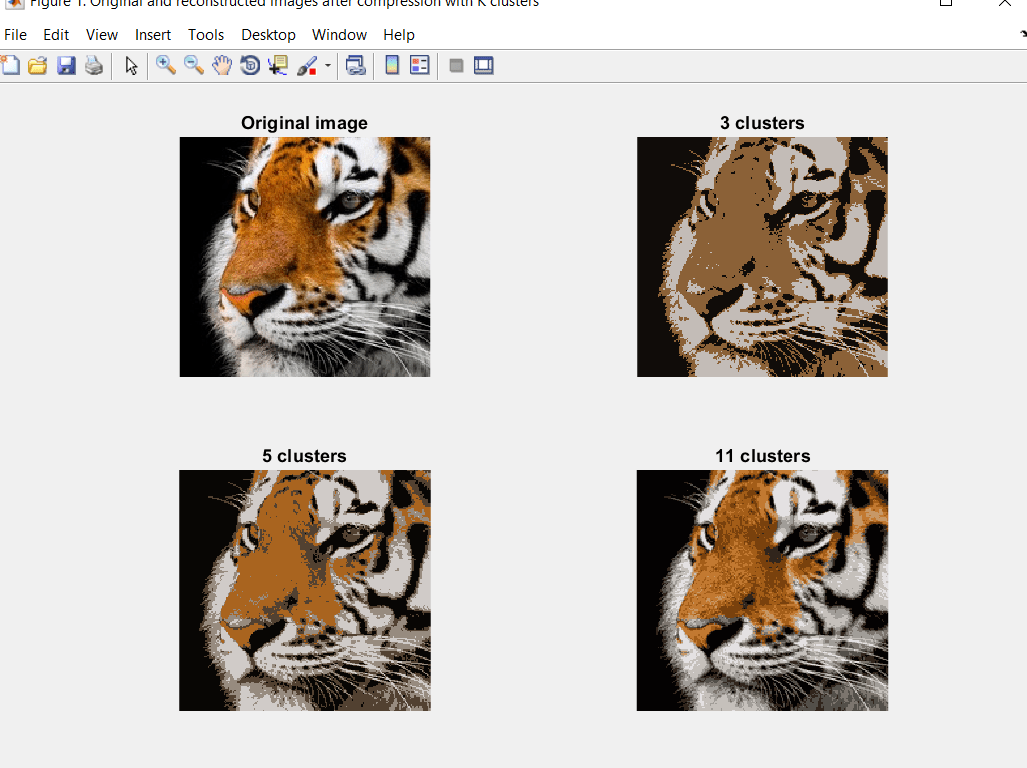Click the Link Plot icon
Screen dimensions: 1027x768
pyautogui.click(x=355, y=66)
